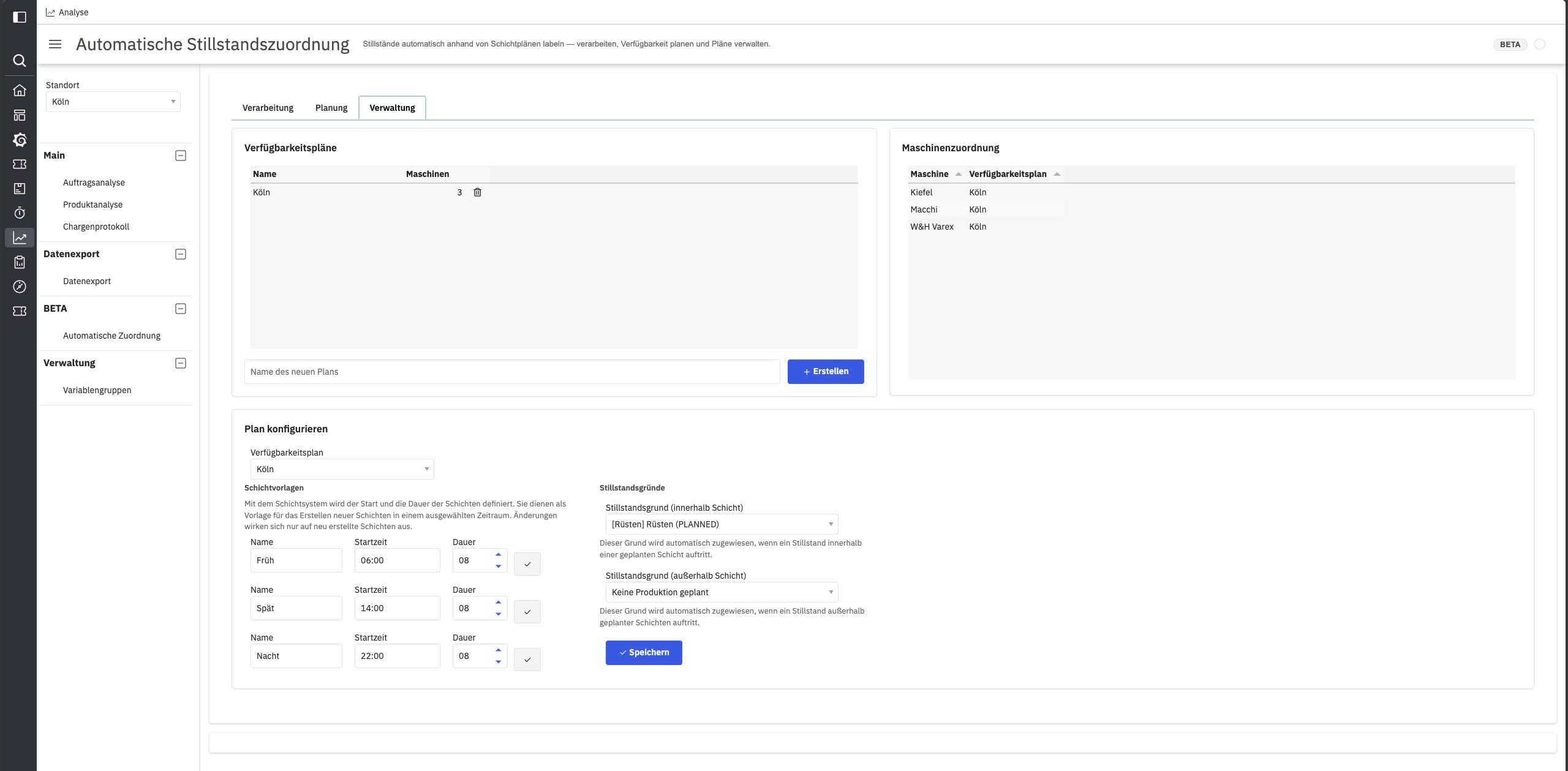
Task: Click the ticket icon below the compass icon
Action: tap(20, 311)
